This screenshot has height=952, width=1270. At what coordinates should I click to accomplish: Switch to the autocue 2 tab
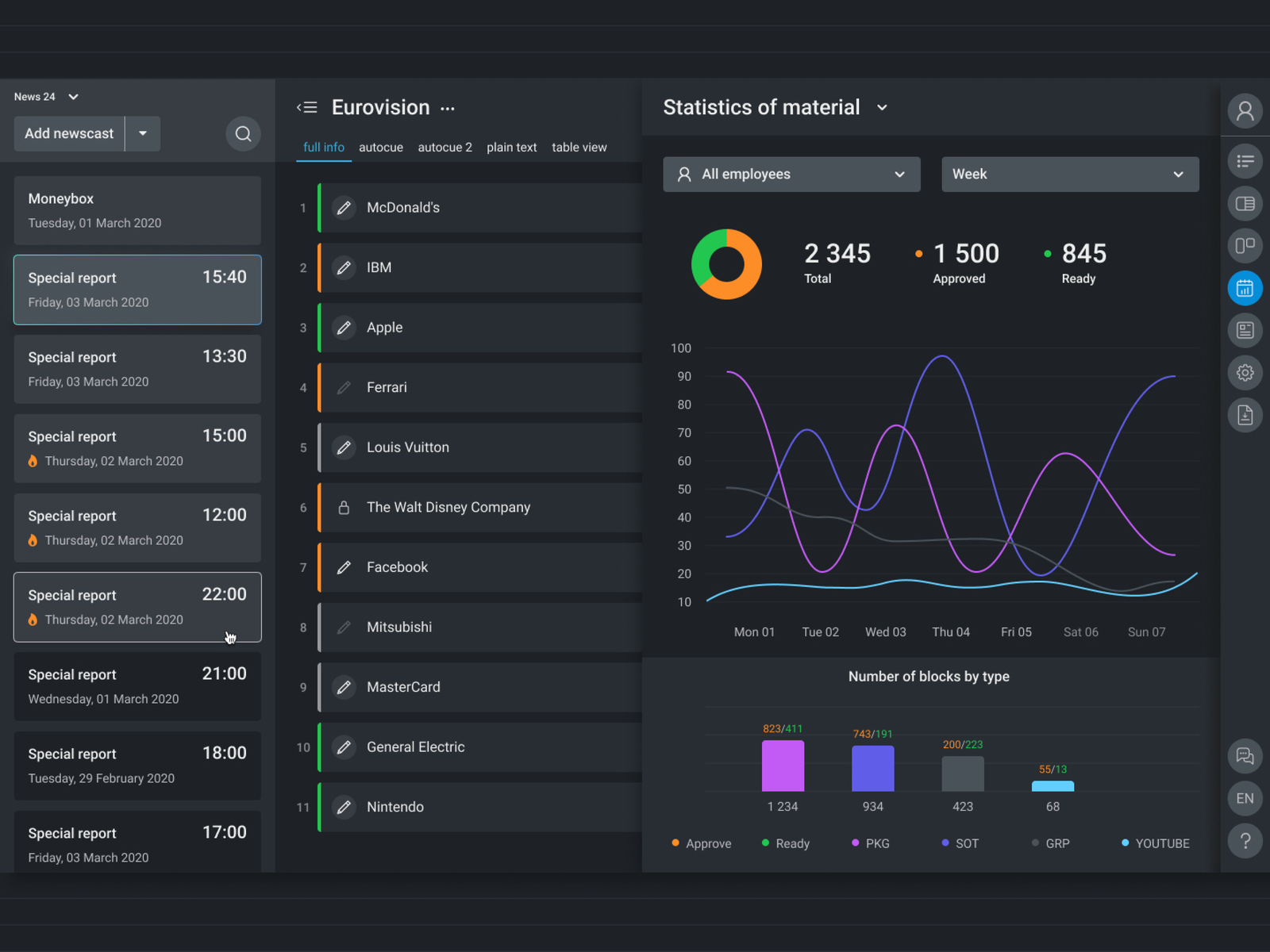(x=445, y=148)
